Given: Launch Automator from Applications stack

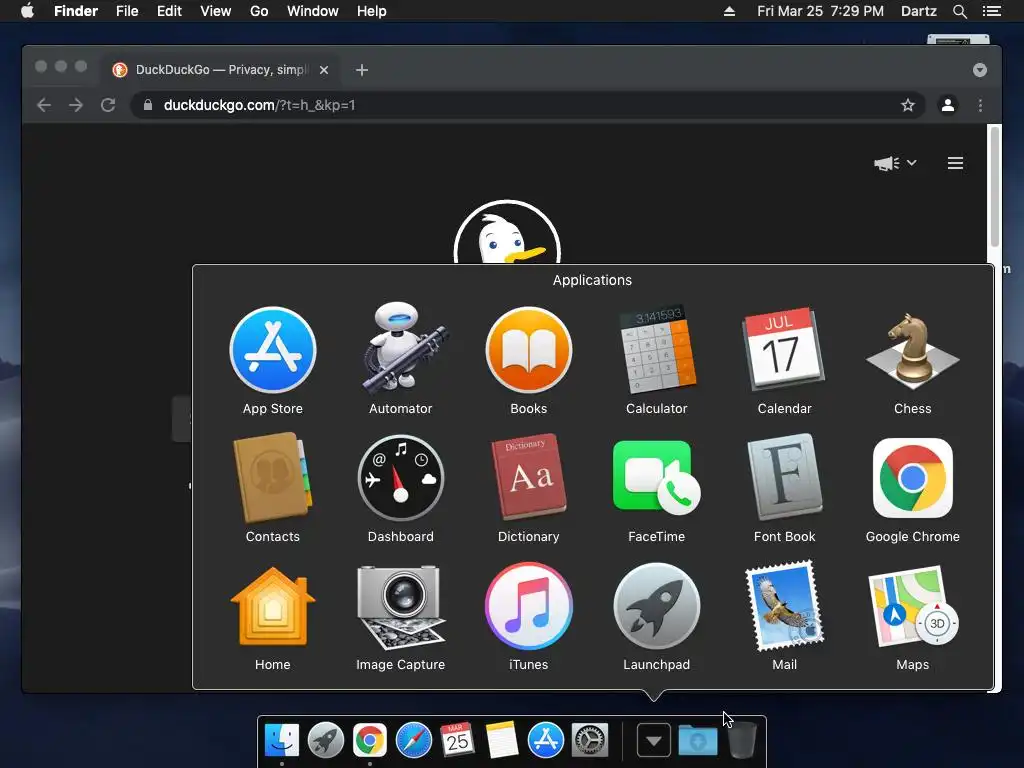Looking at the screenshot, I should pyautogui.click(x=401, y=349).
